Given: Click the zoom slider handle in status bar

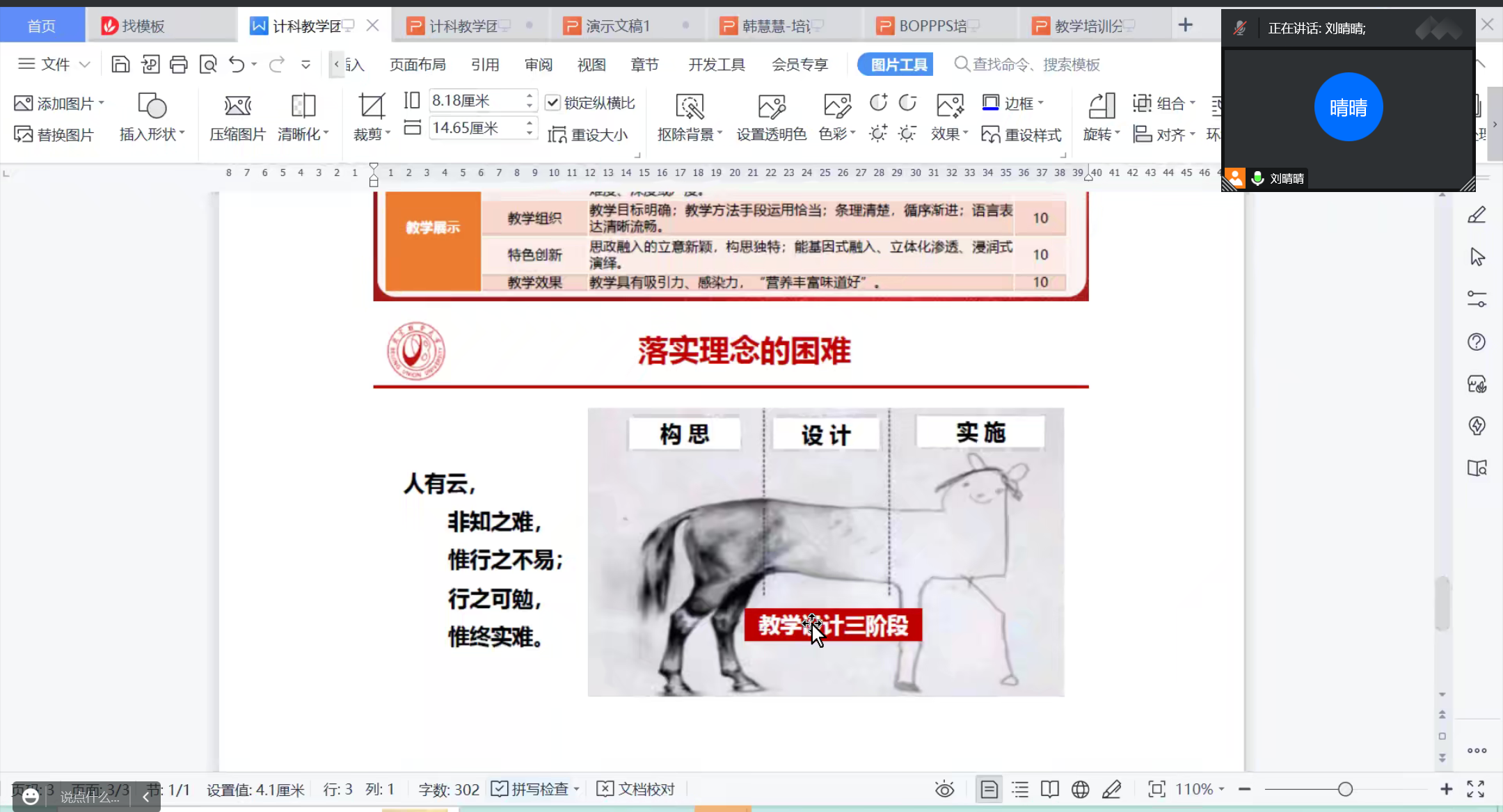Looking at the screenshot, I should (1345, 789).
